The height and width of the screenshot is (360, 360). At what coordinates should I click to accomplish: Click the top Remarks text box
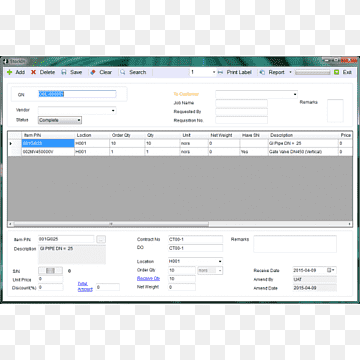click(335, 111)
